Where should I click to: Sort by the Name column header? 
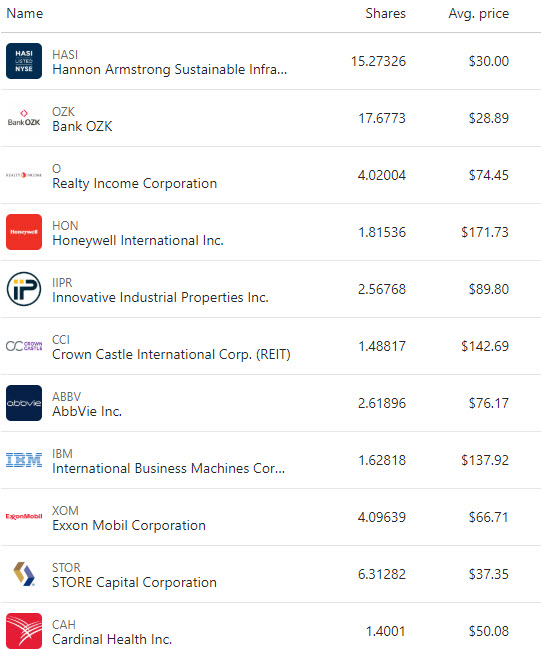[25, 13]
